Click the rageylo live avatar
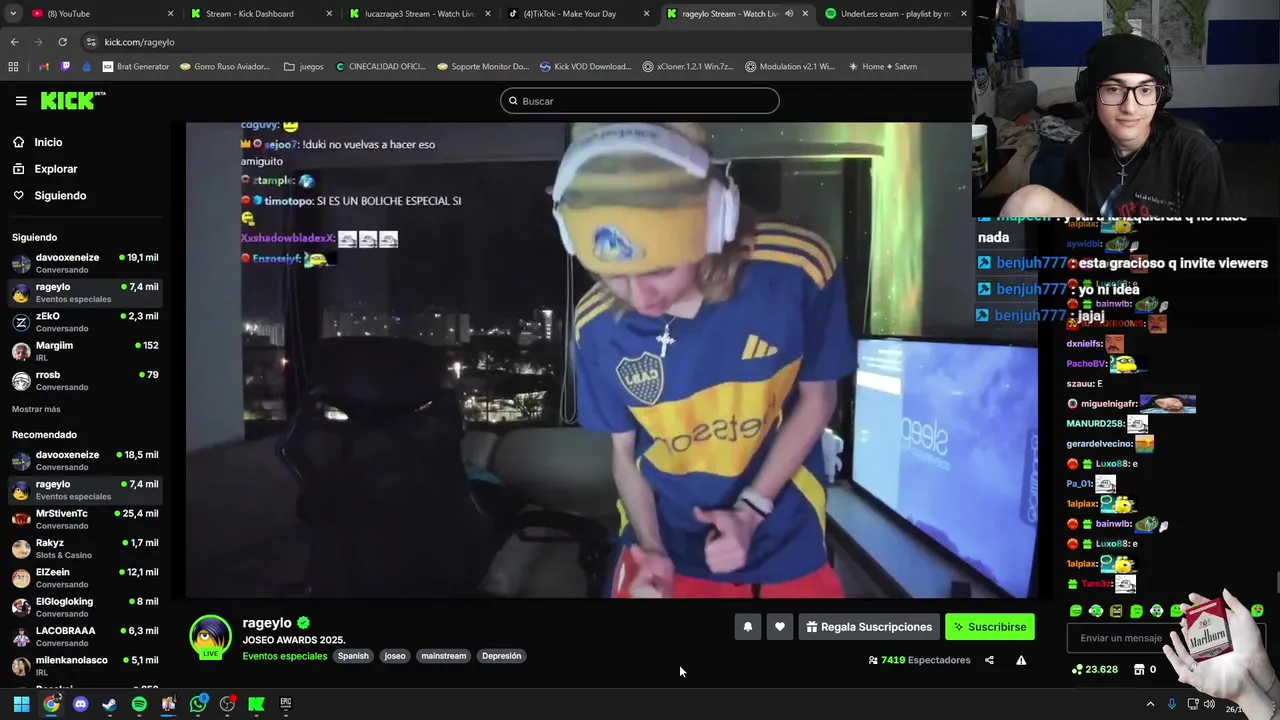This screenshot has height=720, width=1280. click(x=210, y=638)
